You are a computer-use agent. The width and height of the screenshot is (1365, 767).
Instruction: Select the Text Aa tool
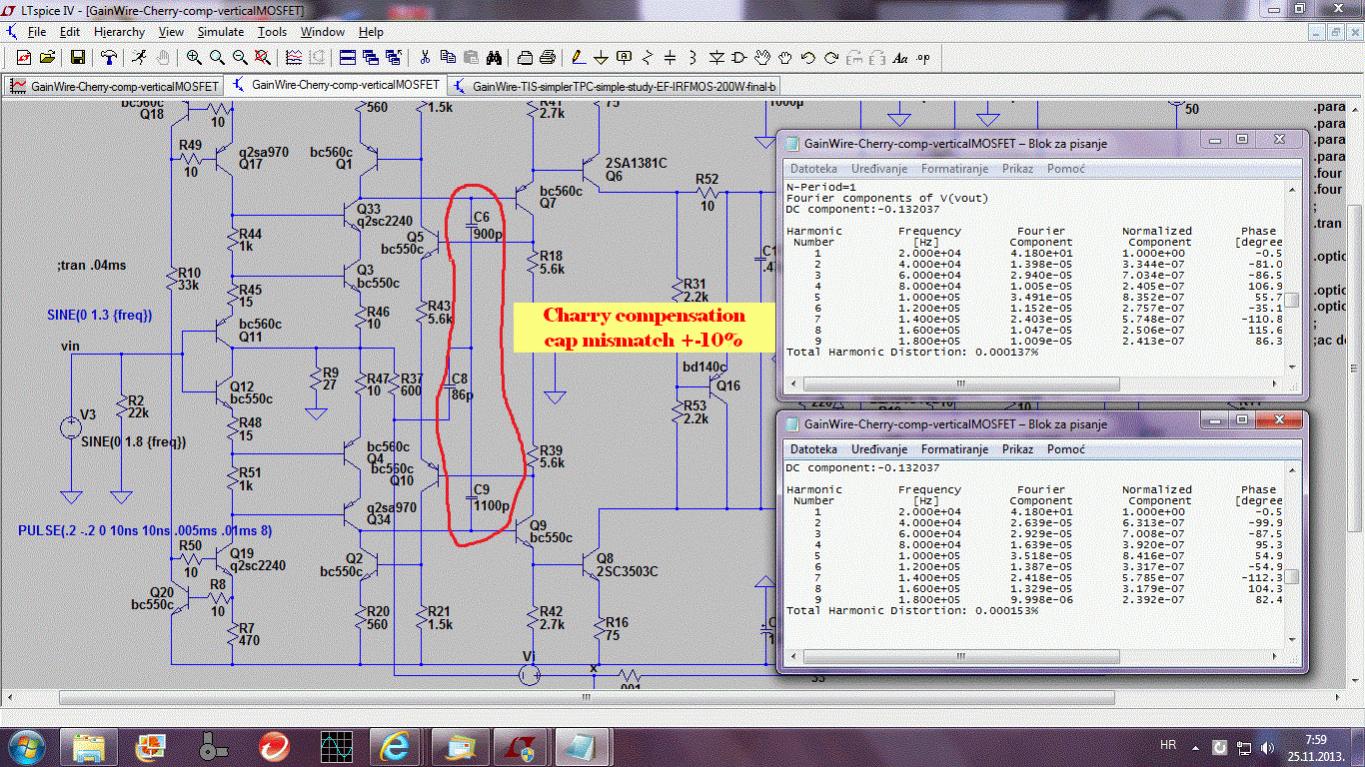[x=900, y=58]
